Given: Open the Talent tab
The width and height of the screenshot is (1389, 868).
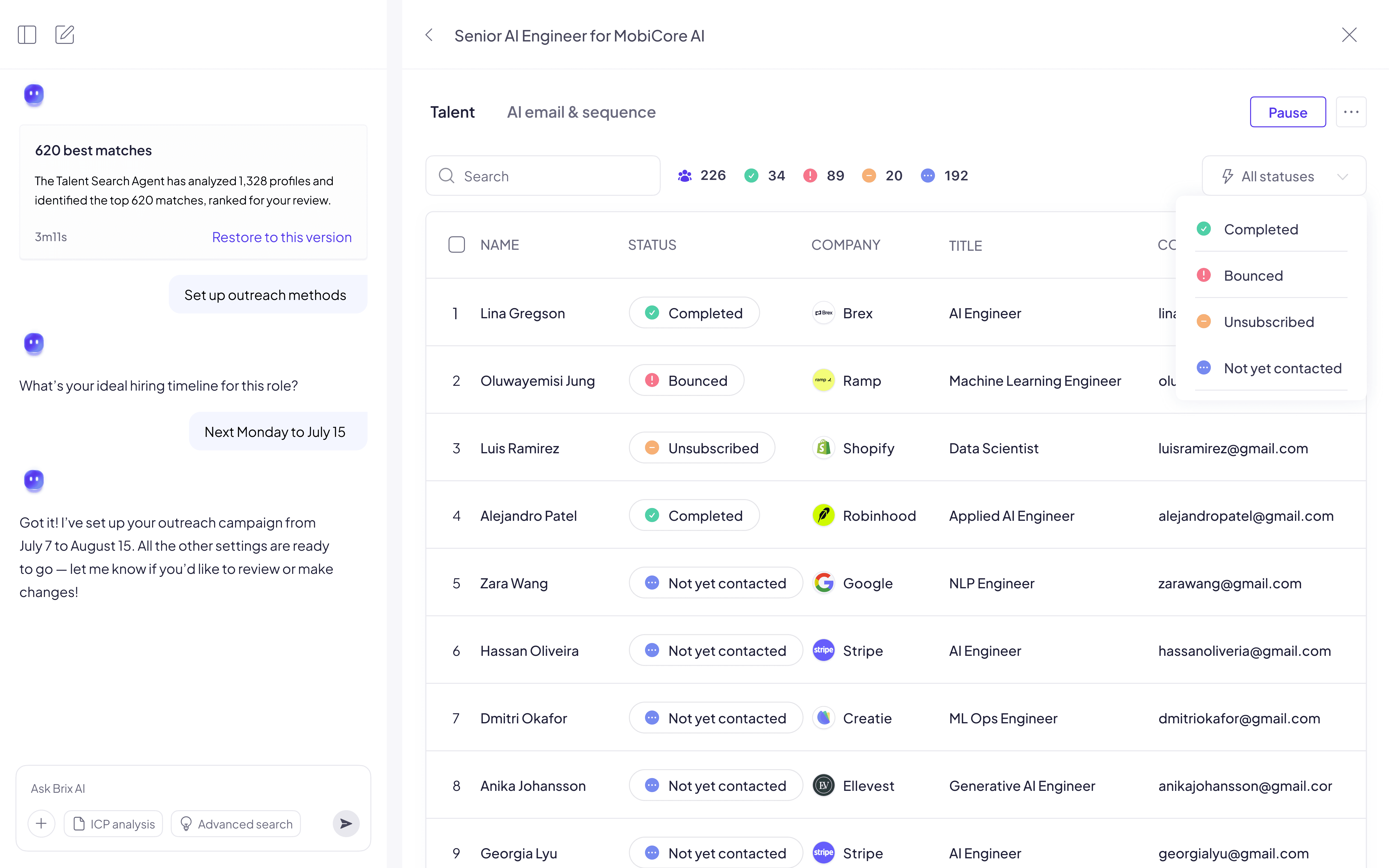Looking at the screenshot, I should coord(452,112).
